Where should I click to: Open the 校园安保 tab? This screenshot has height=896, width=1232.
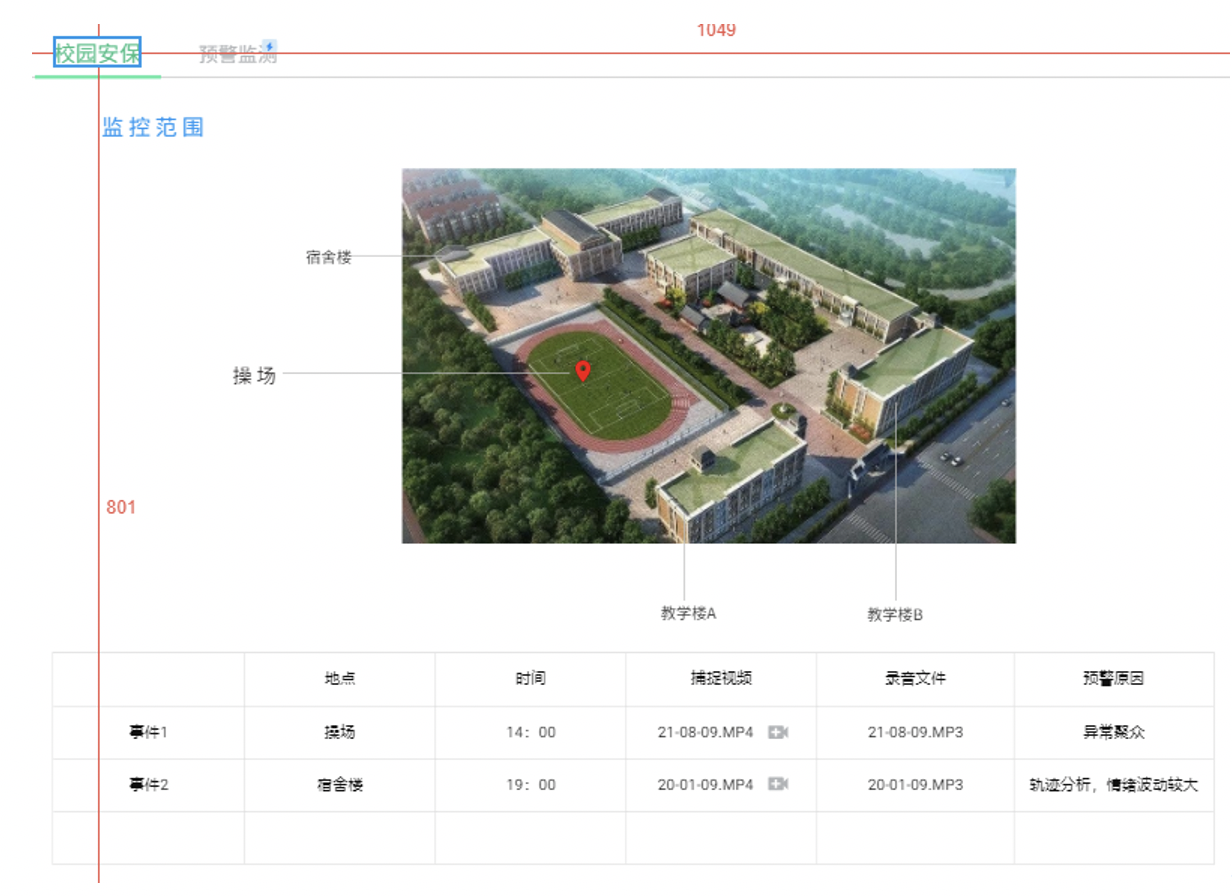pos(97,53)
